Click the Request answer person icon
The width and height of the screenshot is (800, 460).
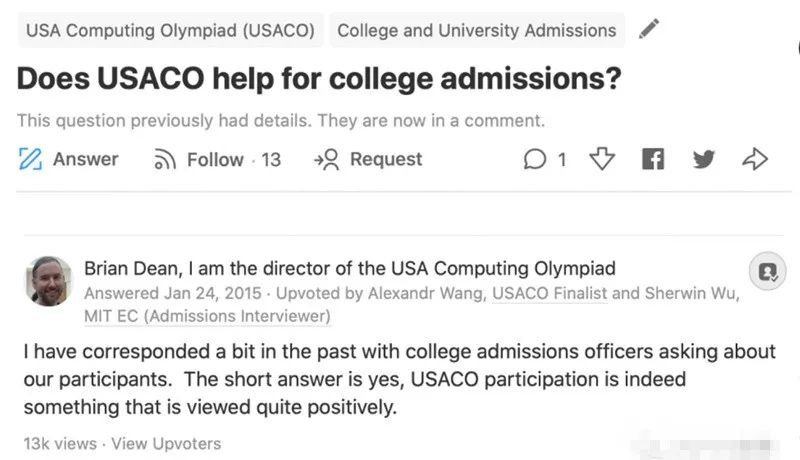pyautogui.click(x=327, y=159)
